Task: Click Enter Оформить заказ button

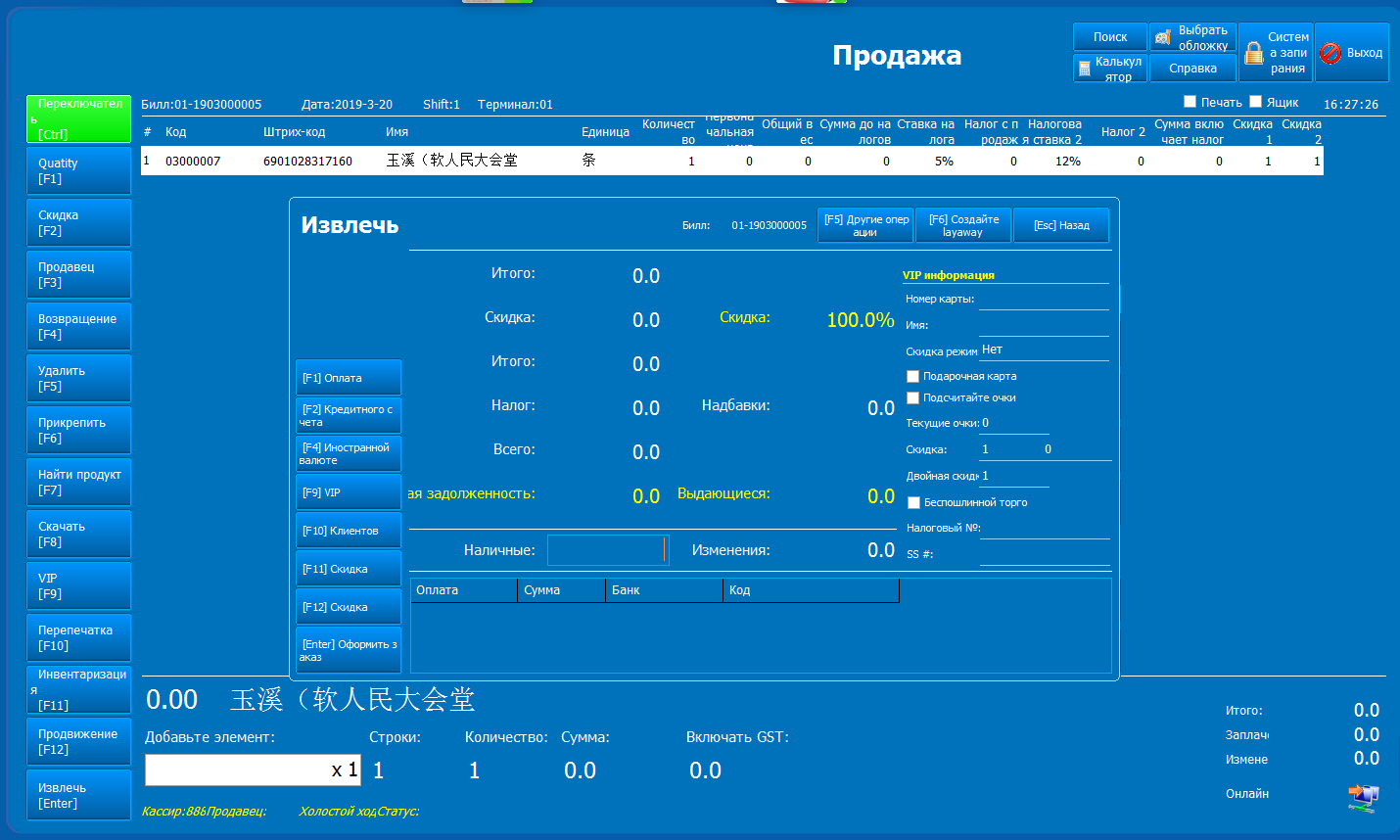Action: (x=349, y=650)
